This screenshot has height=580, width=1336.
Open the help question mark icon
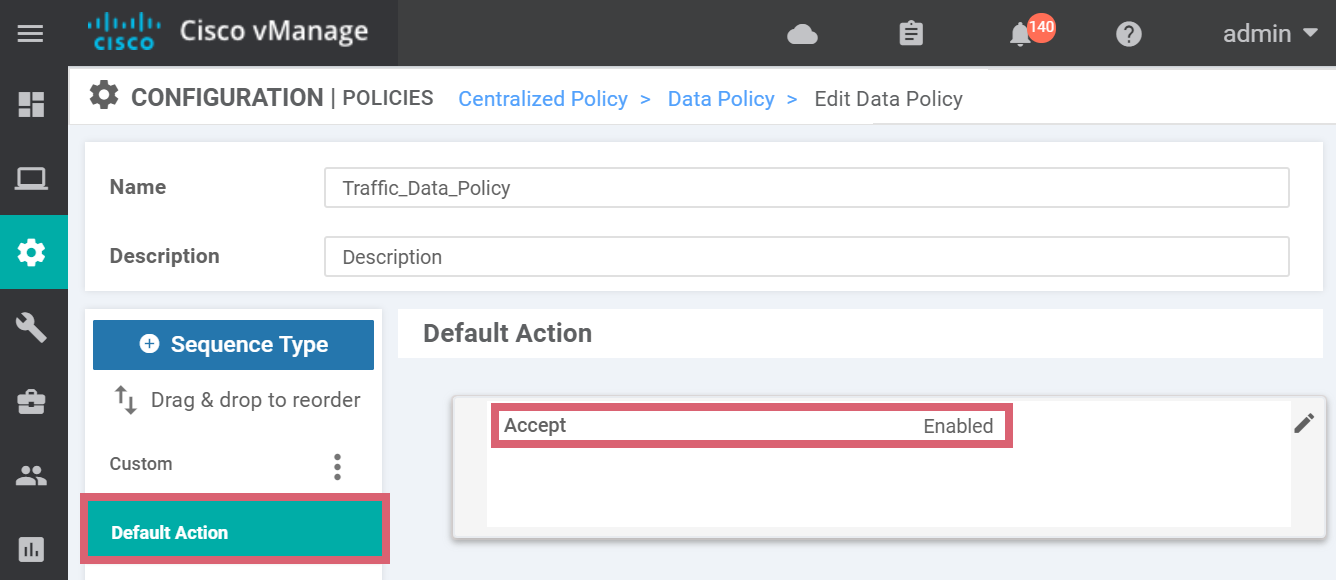[x=1129, y=34]
